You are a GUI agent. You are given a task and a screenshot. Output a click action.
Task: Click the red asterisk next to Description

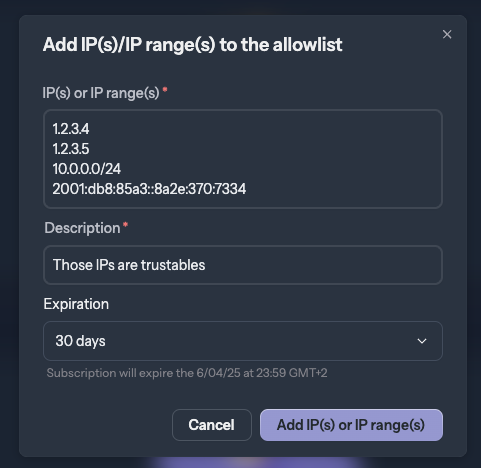pos(125,225)
